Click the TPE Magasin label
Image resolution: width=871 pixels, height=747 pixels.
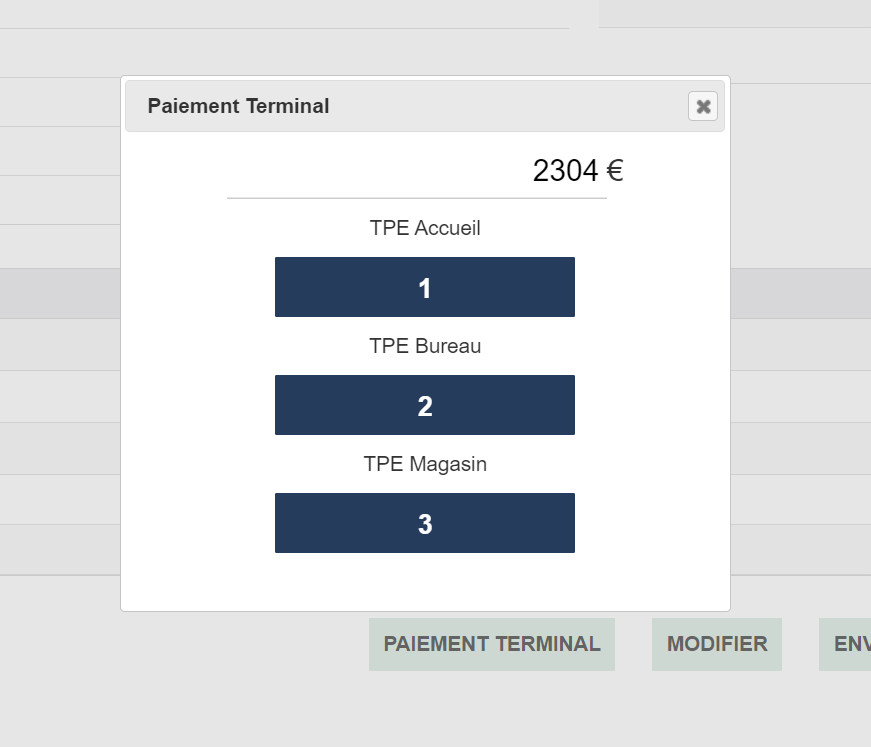coord(425,464)
